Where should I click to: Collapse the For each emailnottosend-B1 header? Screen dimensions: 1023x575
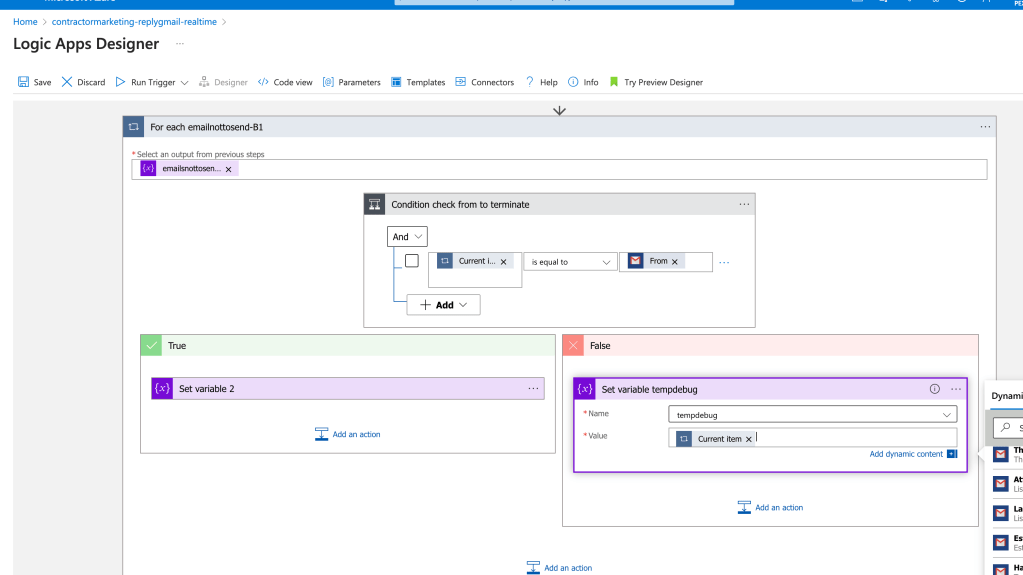[x=559, y=127]
